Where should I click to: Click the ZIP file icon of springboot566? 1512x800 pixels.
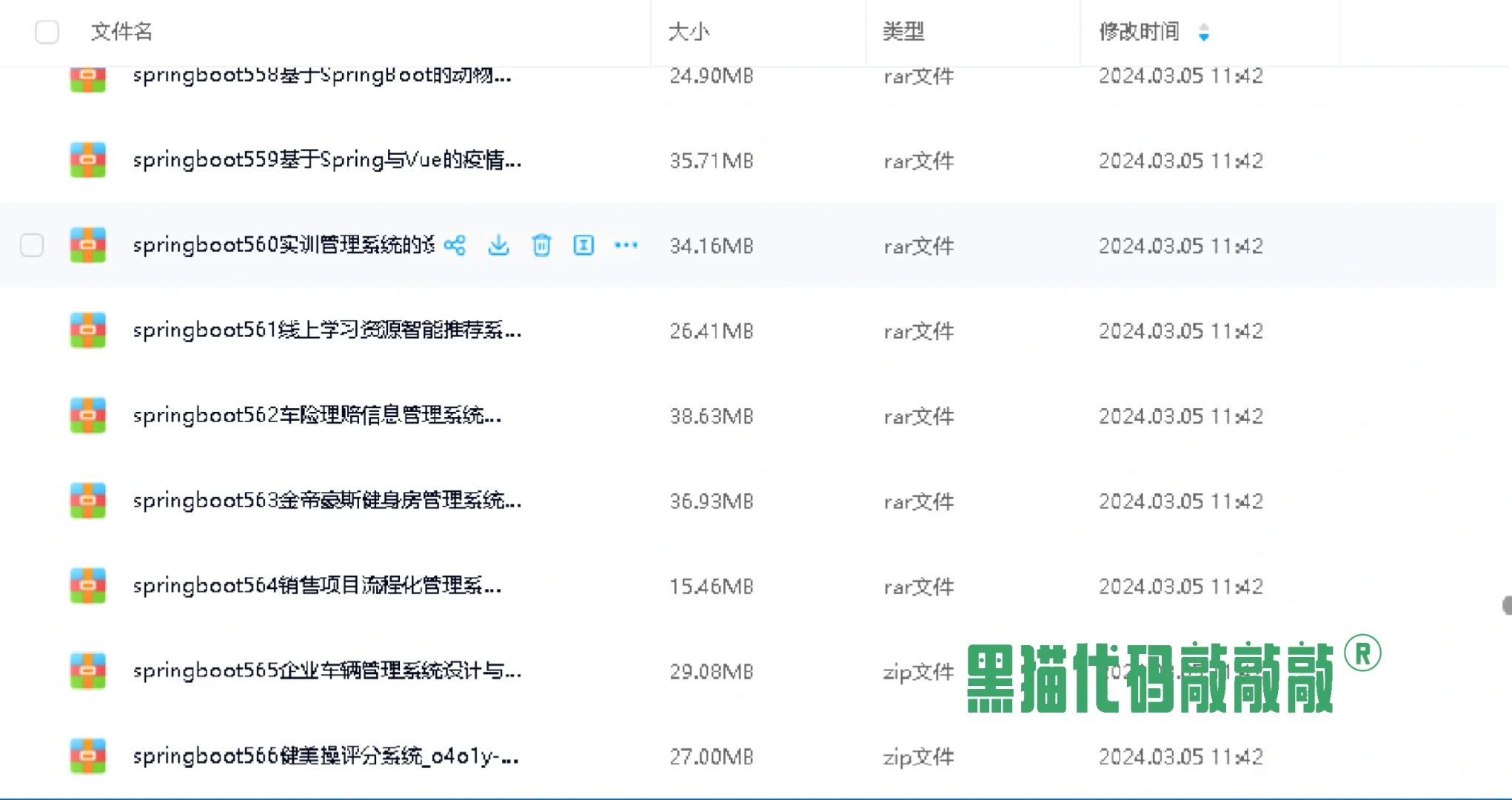pyautogui.click(x=87, y=756)
